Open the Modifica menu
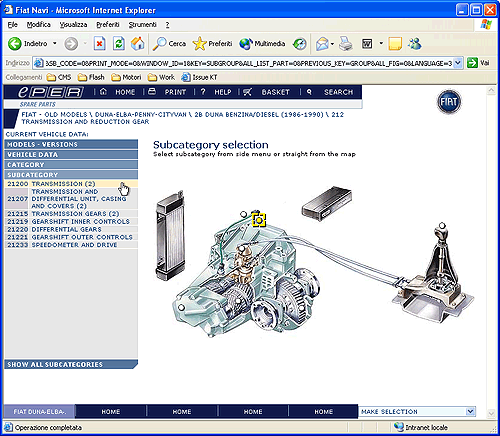The image size is (500, 436). (38, 25)
